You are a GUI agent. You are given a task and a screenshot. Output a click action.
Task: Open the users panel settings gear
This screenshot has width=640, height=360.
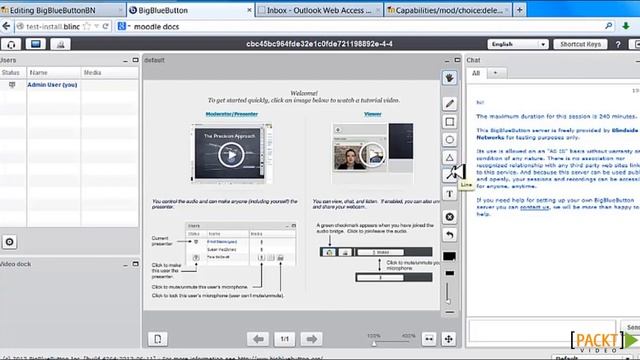click(9, 242)
